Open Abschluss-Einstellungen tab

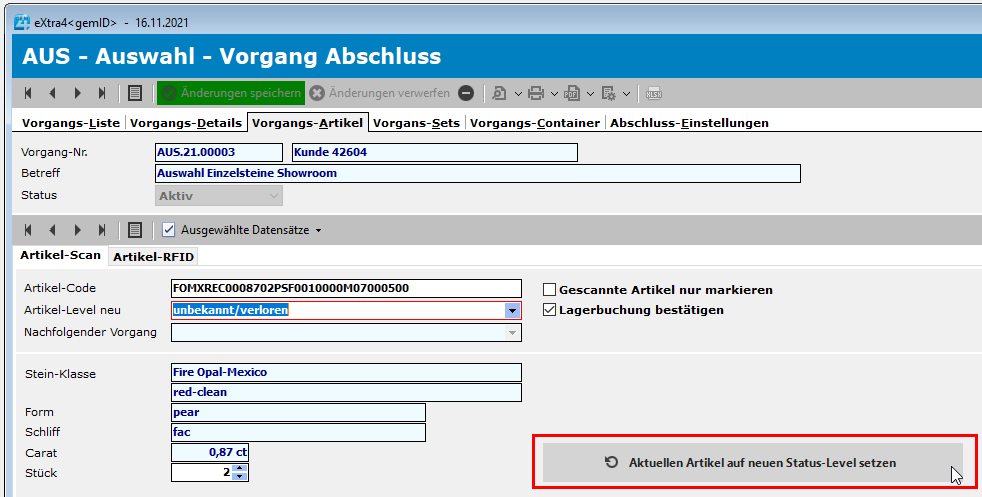pos(690,123)
